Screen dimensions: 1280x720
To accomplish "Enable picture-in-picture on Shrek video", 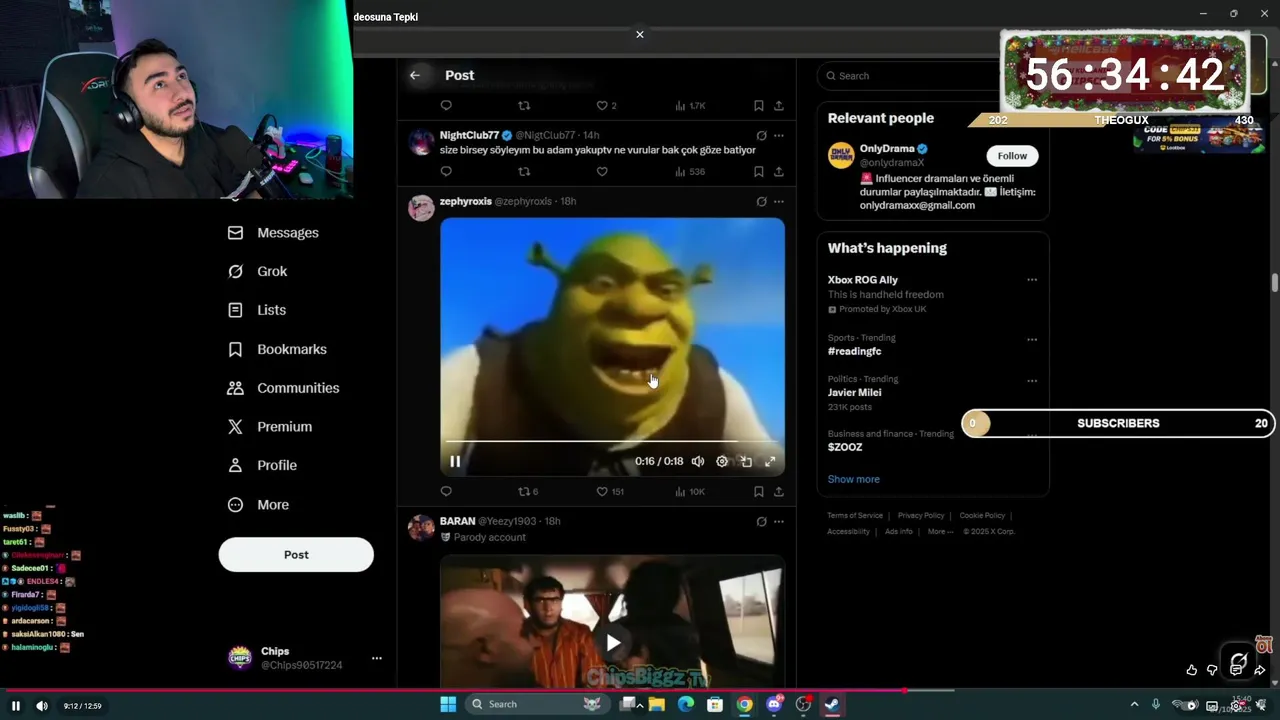I will pos(746,461).
